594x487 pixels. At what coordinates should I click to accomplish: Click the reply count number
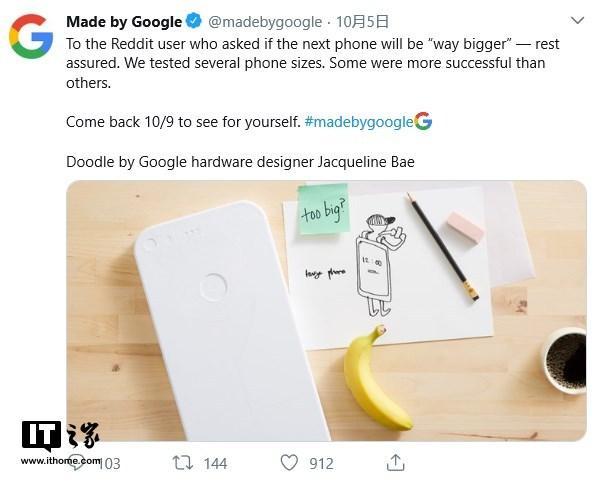110,464
